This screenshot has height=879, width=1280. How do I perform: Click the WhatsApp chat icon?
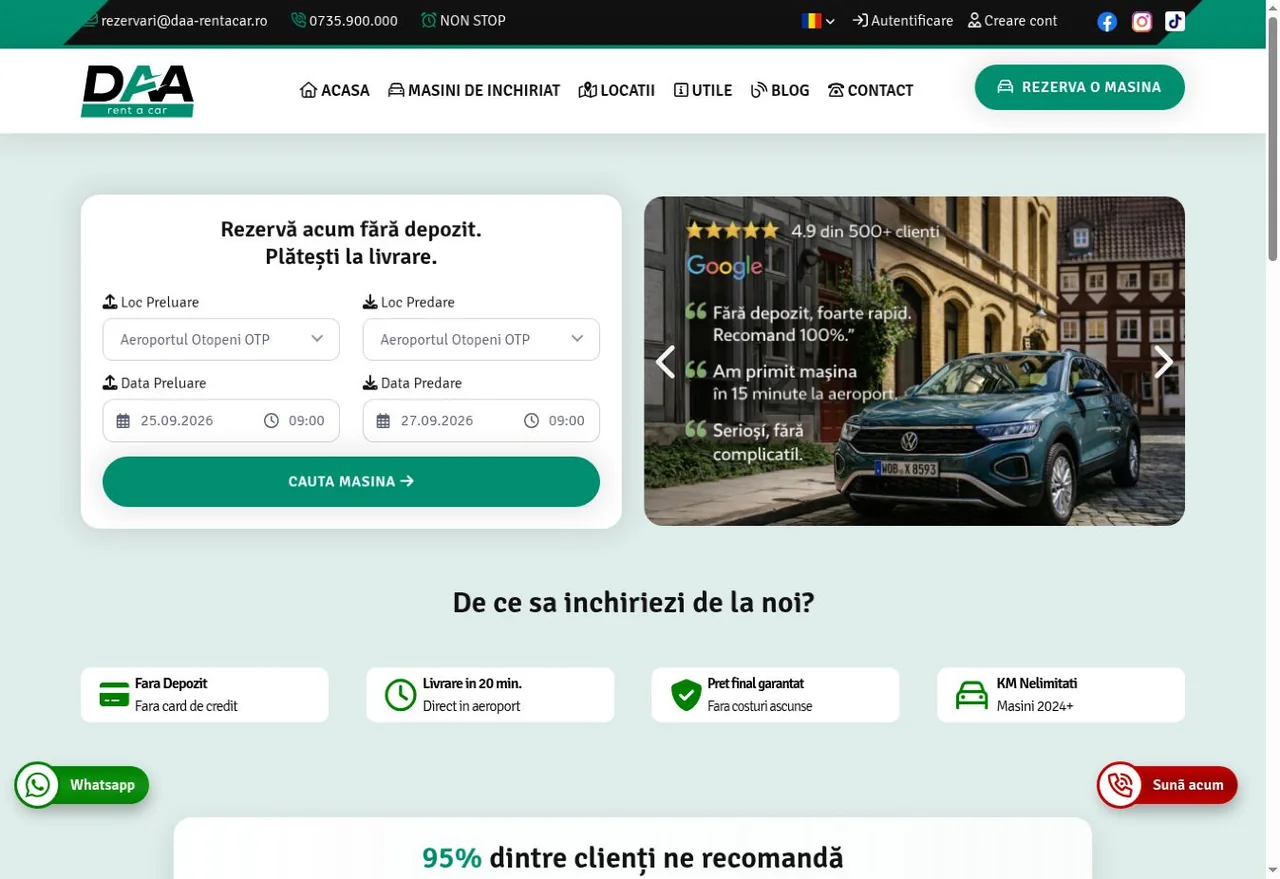tap(37, 785)
